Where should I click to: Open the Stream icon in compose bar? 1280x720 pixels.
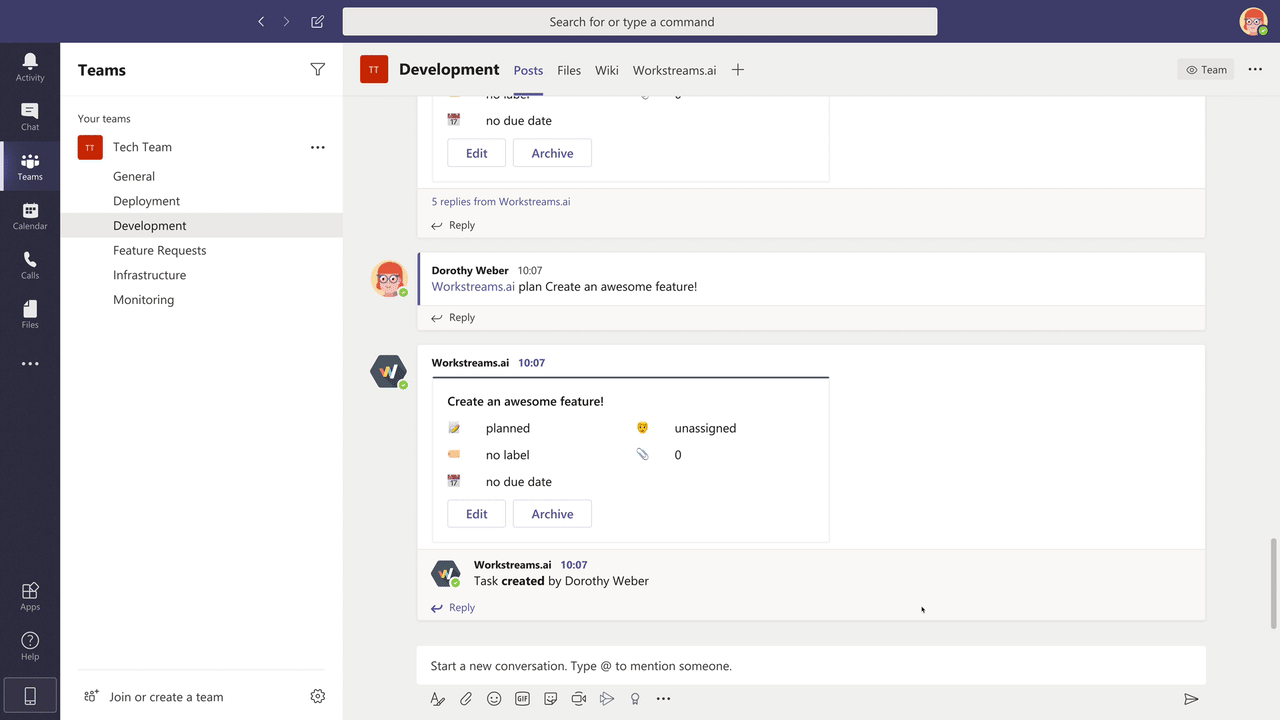[x=607, y=699]
